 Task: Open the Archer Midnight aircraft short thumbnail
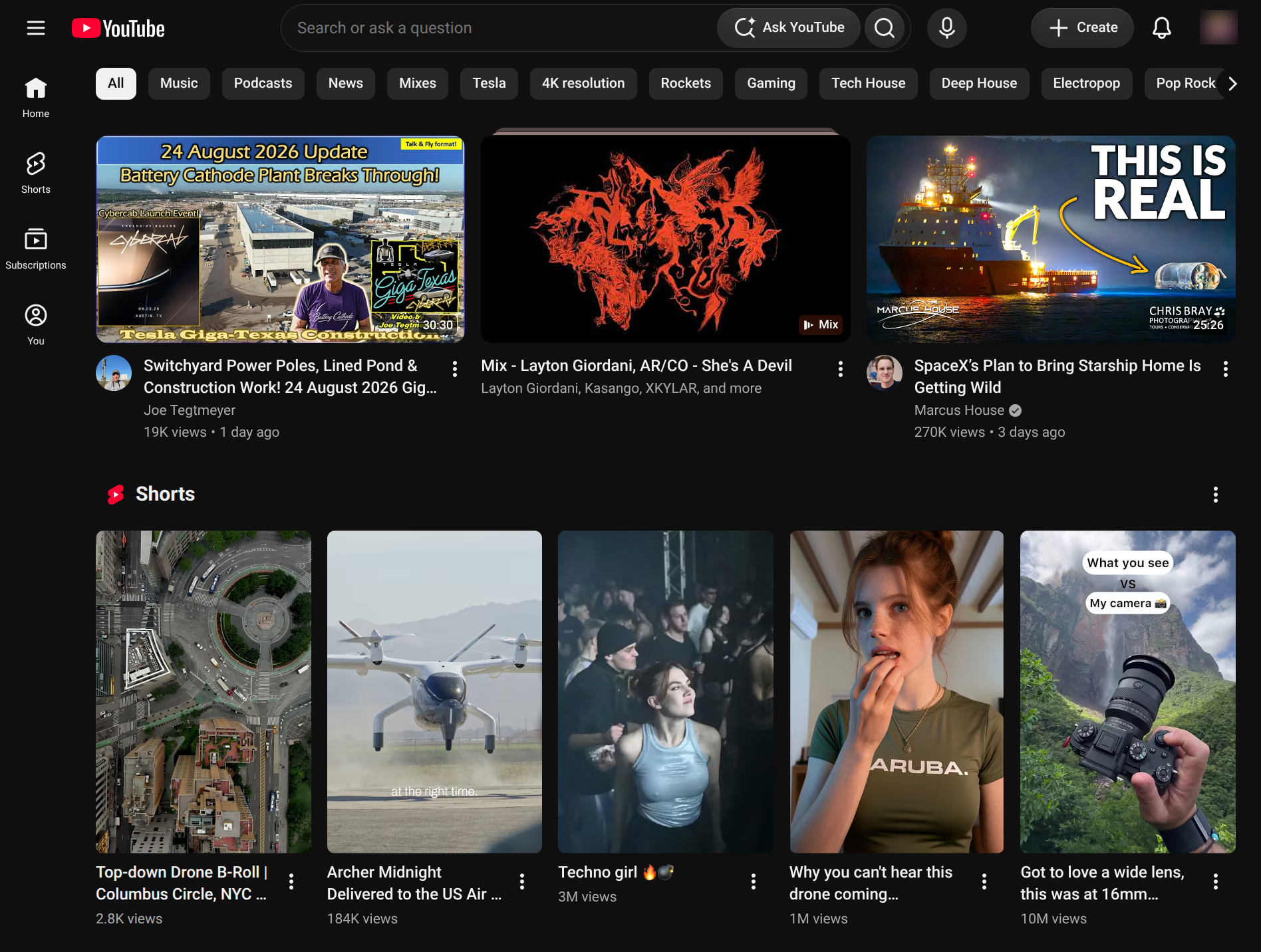[x=434, y=691]
